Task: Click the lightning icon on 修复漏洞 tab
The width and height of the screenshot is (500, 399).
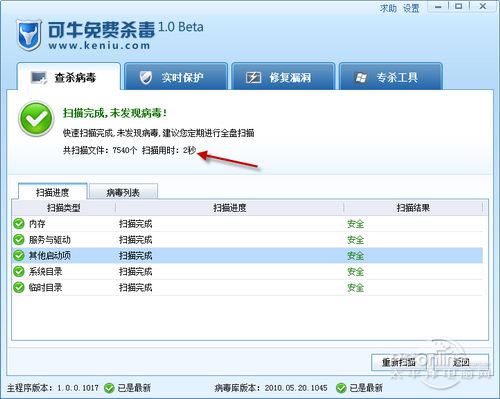Action: click(x=253, y=78)
